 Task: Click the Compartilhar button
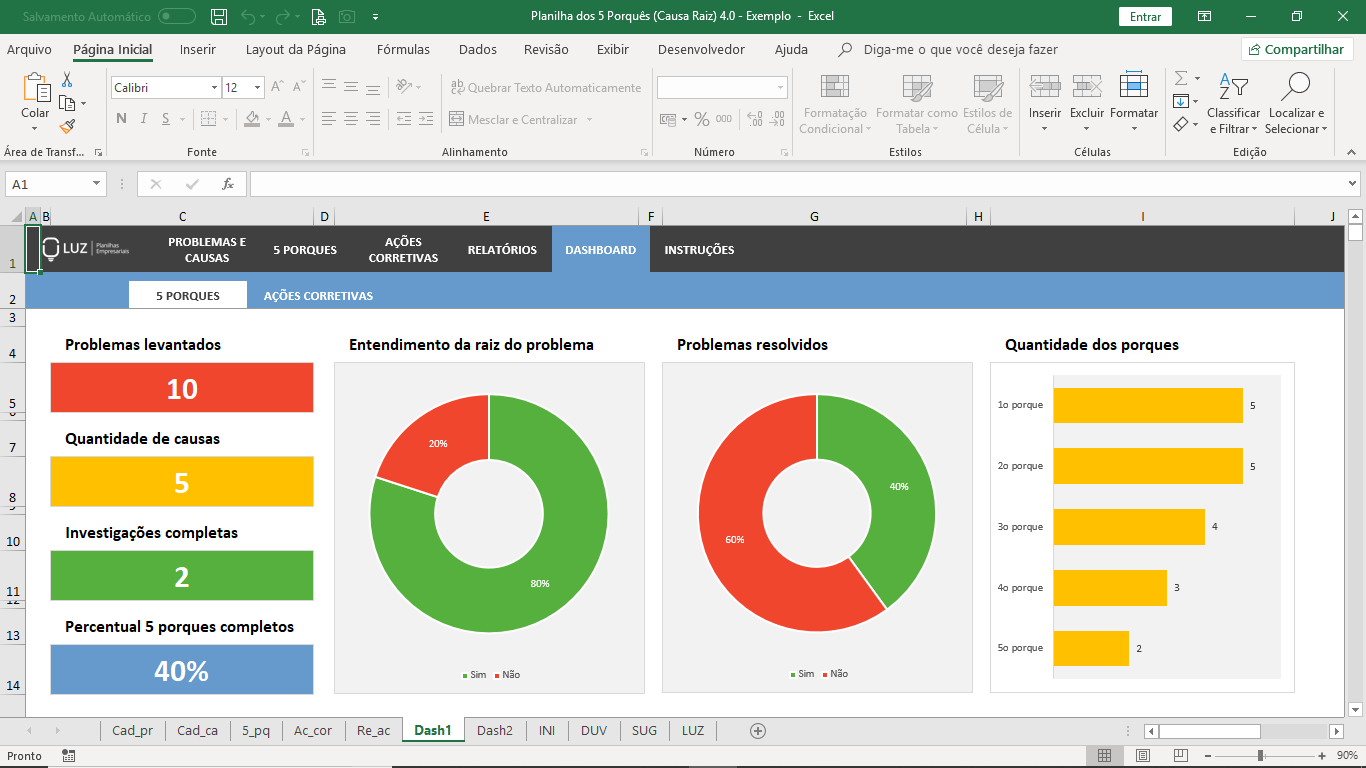1297,49
